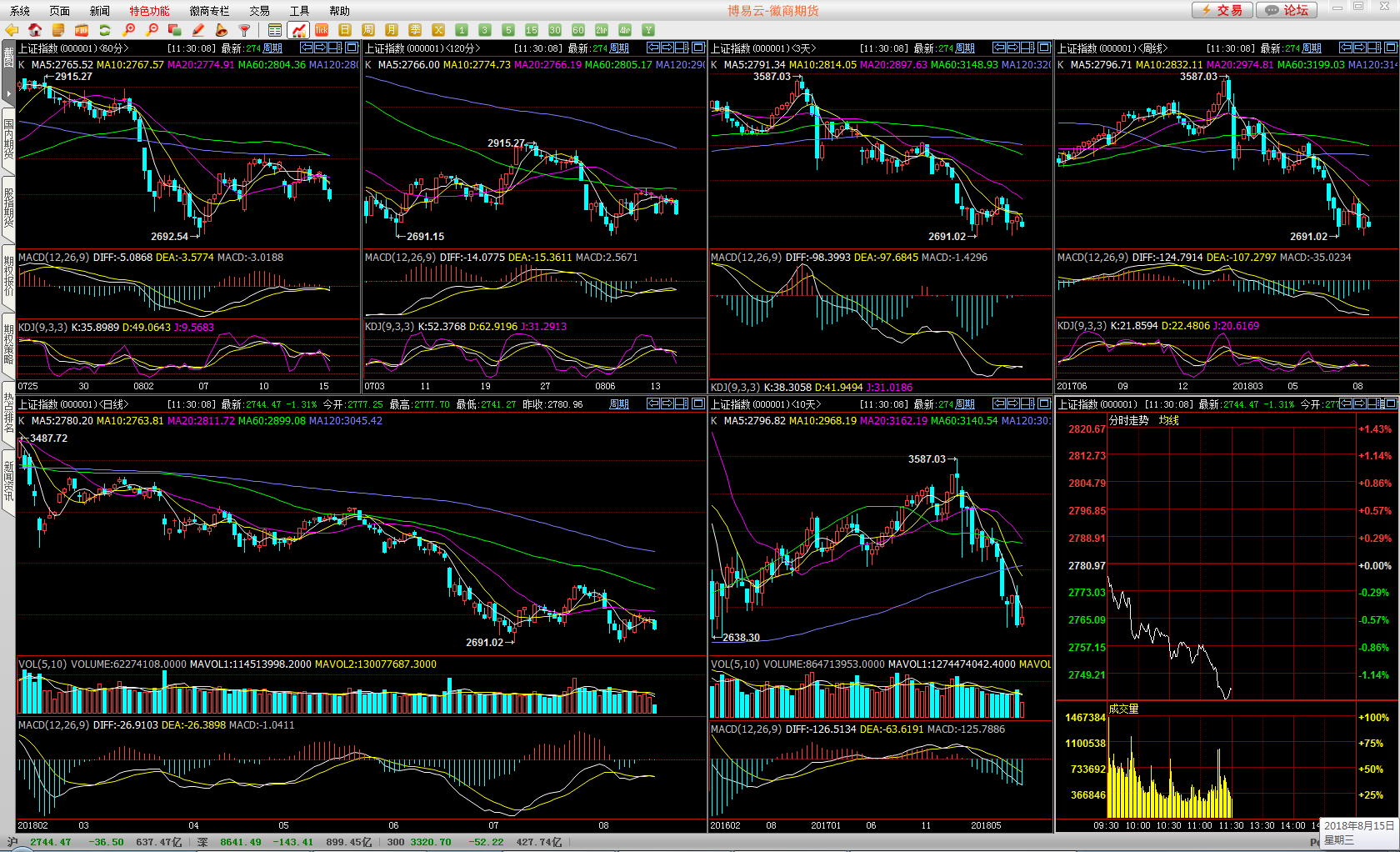Switch to monthly period 月 icon
The width and height of the screenshot is (1400, 852).
coord(392,30)
